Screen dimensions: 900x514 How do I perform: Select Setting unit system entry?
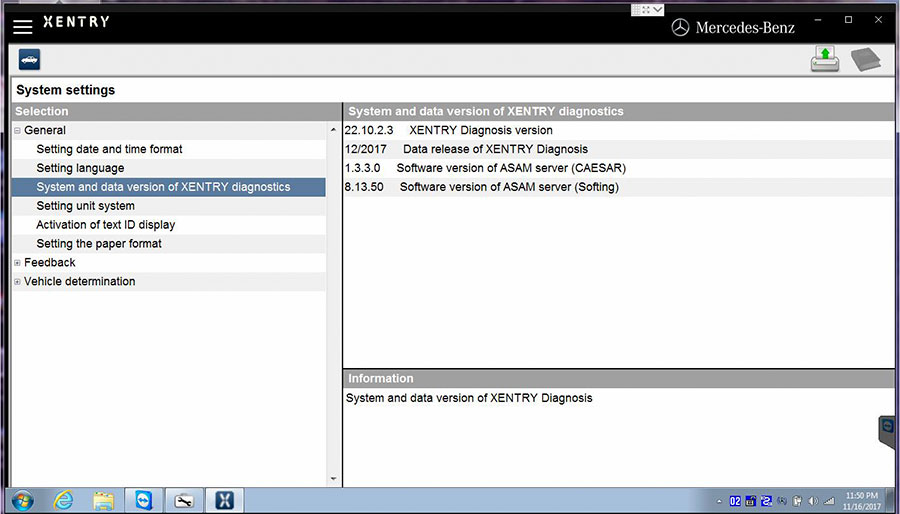point(85,206)
